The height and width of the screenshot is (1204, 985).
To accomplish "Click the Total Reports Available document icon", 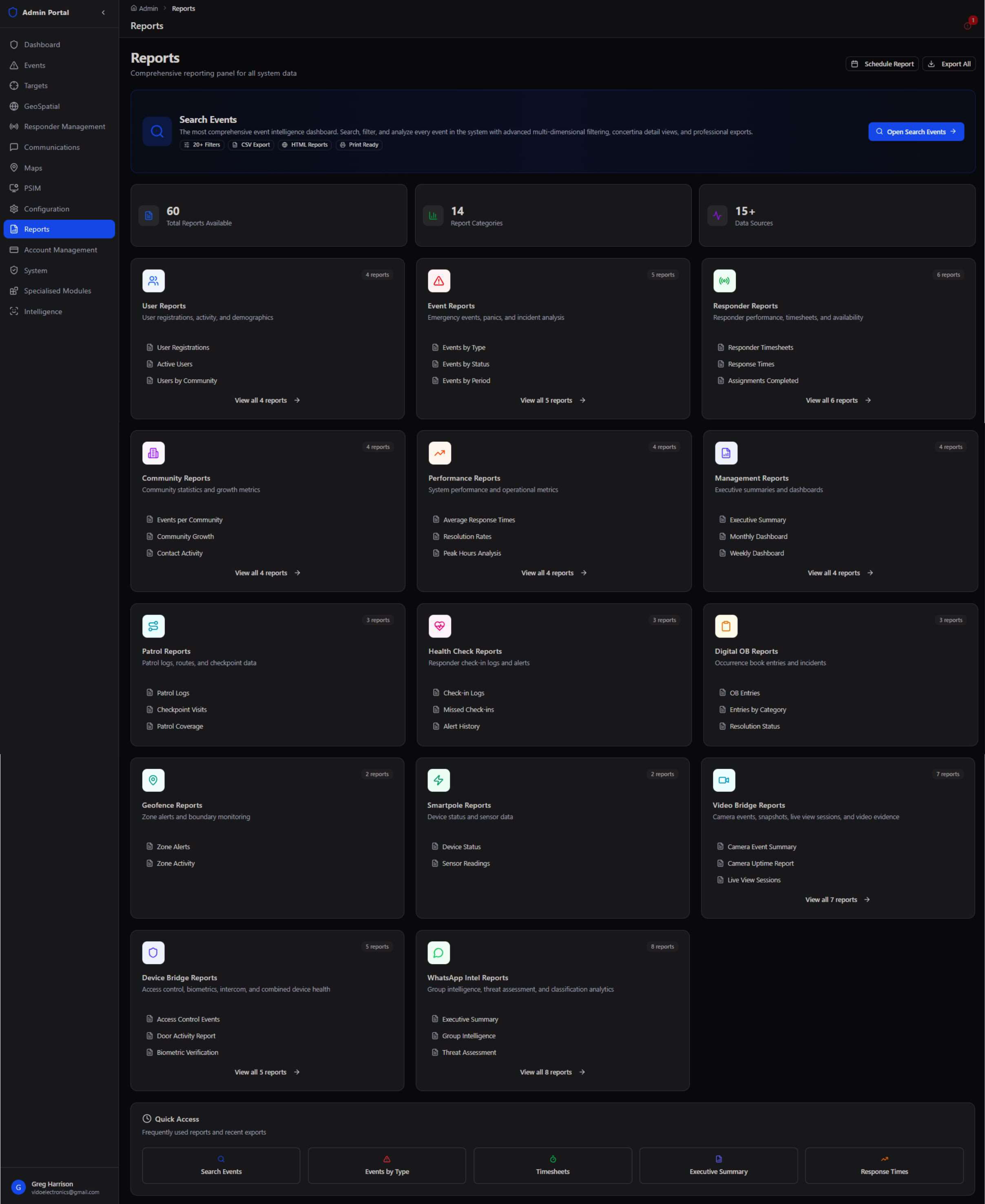I will pyautogui.click(x=148, y=216).
